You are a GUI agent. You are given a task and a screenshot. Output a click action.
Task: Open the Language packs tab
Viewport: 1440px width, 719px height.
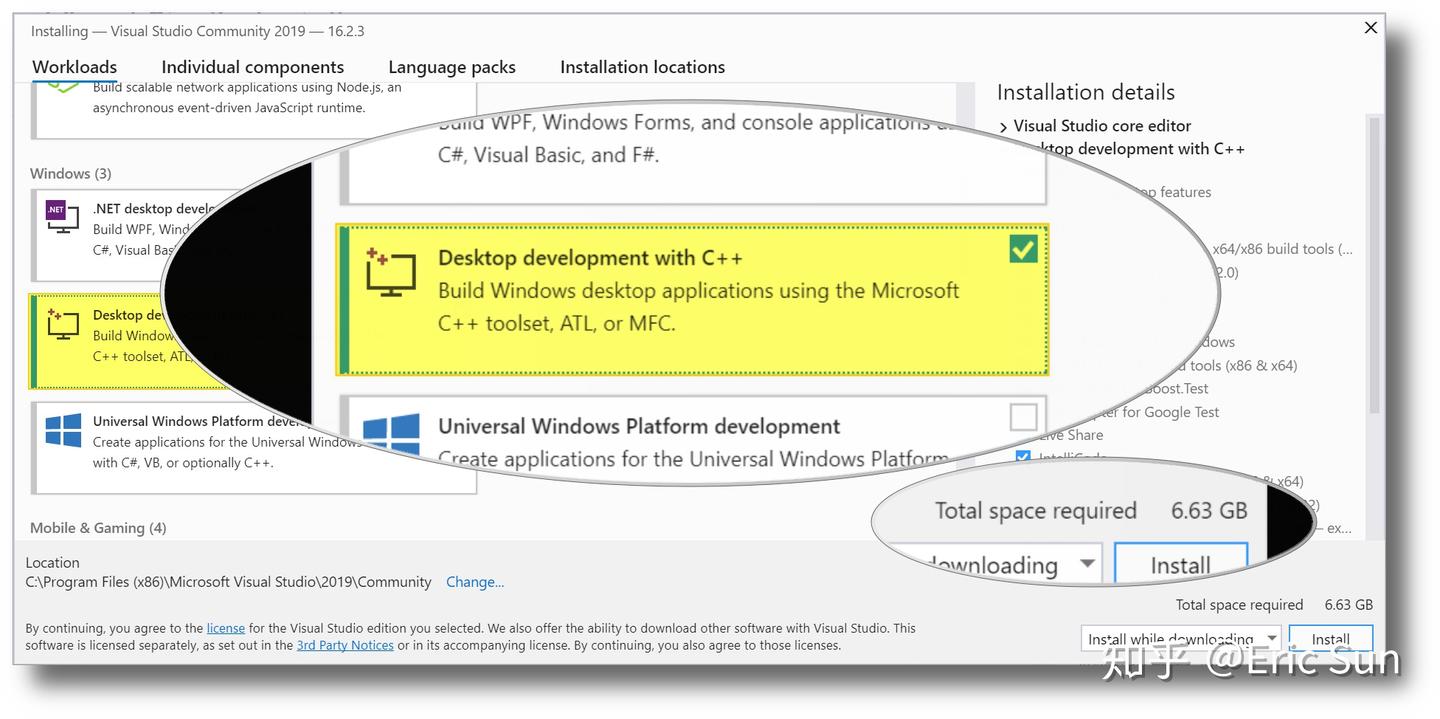pos(451,66)
